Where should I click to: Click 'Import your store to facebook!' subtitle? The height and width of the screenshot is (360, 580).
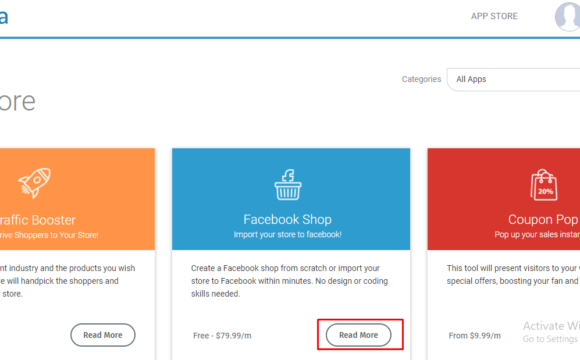[287, 235]
